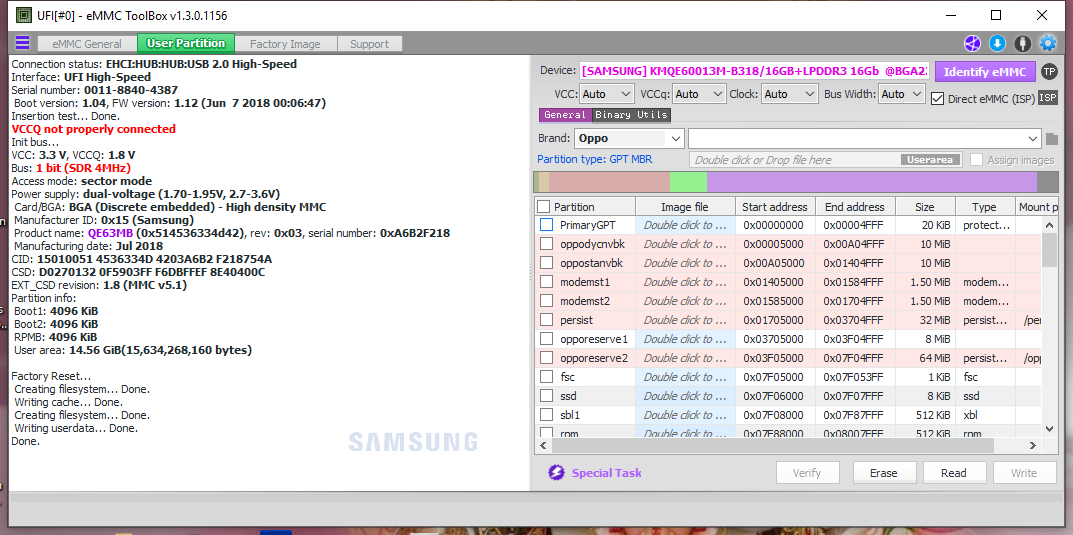Check the persist partition checkbox
1073x535 pixels.
click(546, 319)
